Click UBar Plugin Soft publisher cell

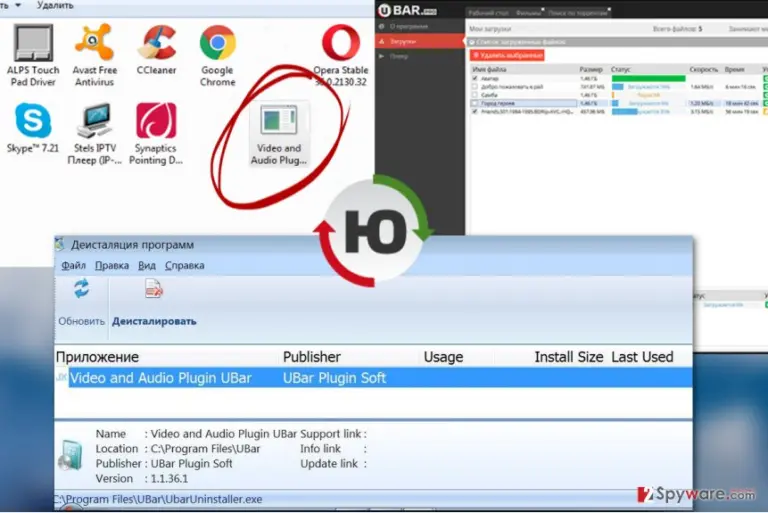[335, 378]
